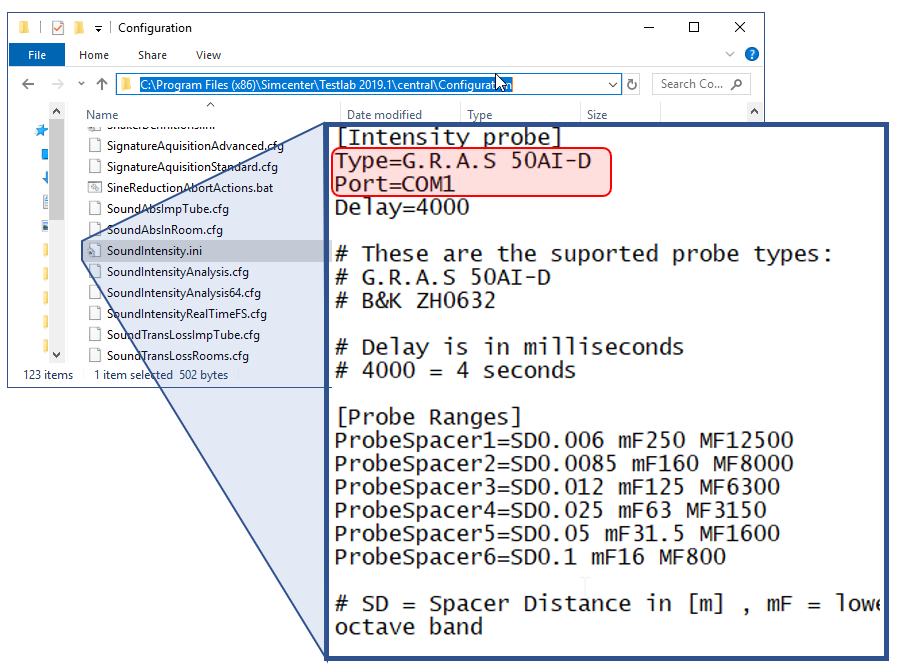Viewport: 898px width, 672px height.
Task: Select the SignatureAquisitionStandard.cfg file name
Action: (192, 167)
